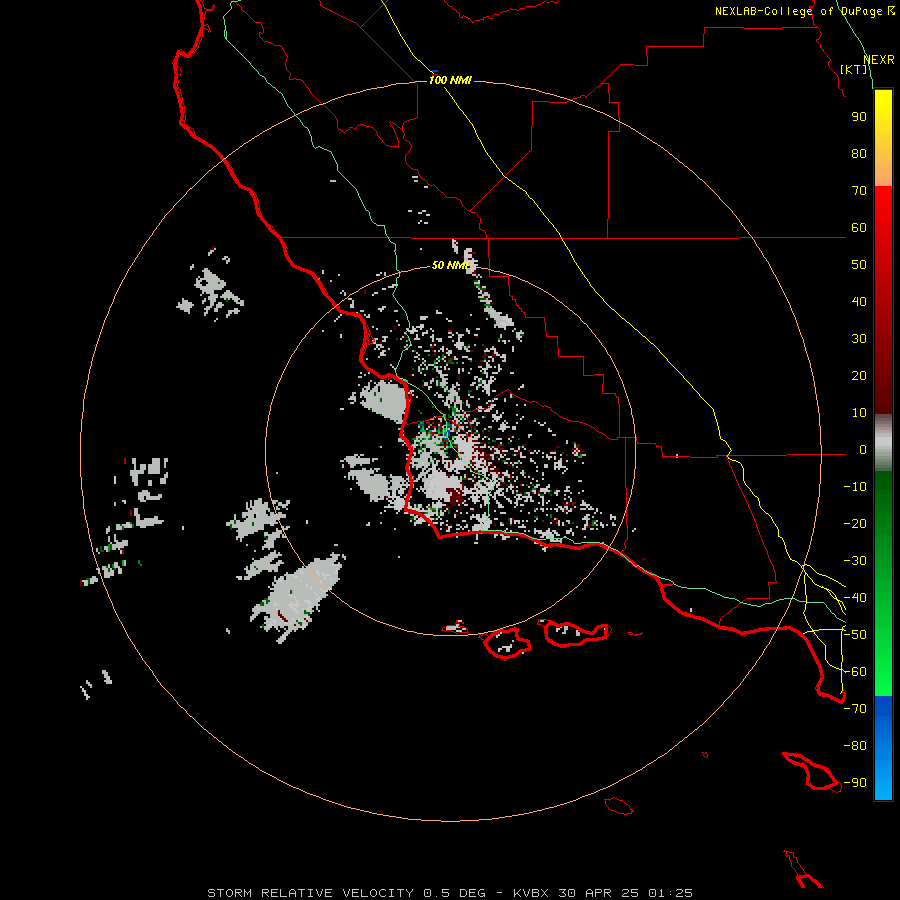Click the NEXR label above the color scale
The image size is (900, 900).
point(879,60)
